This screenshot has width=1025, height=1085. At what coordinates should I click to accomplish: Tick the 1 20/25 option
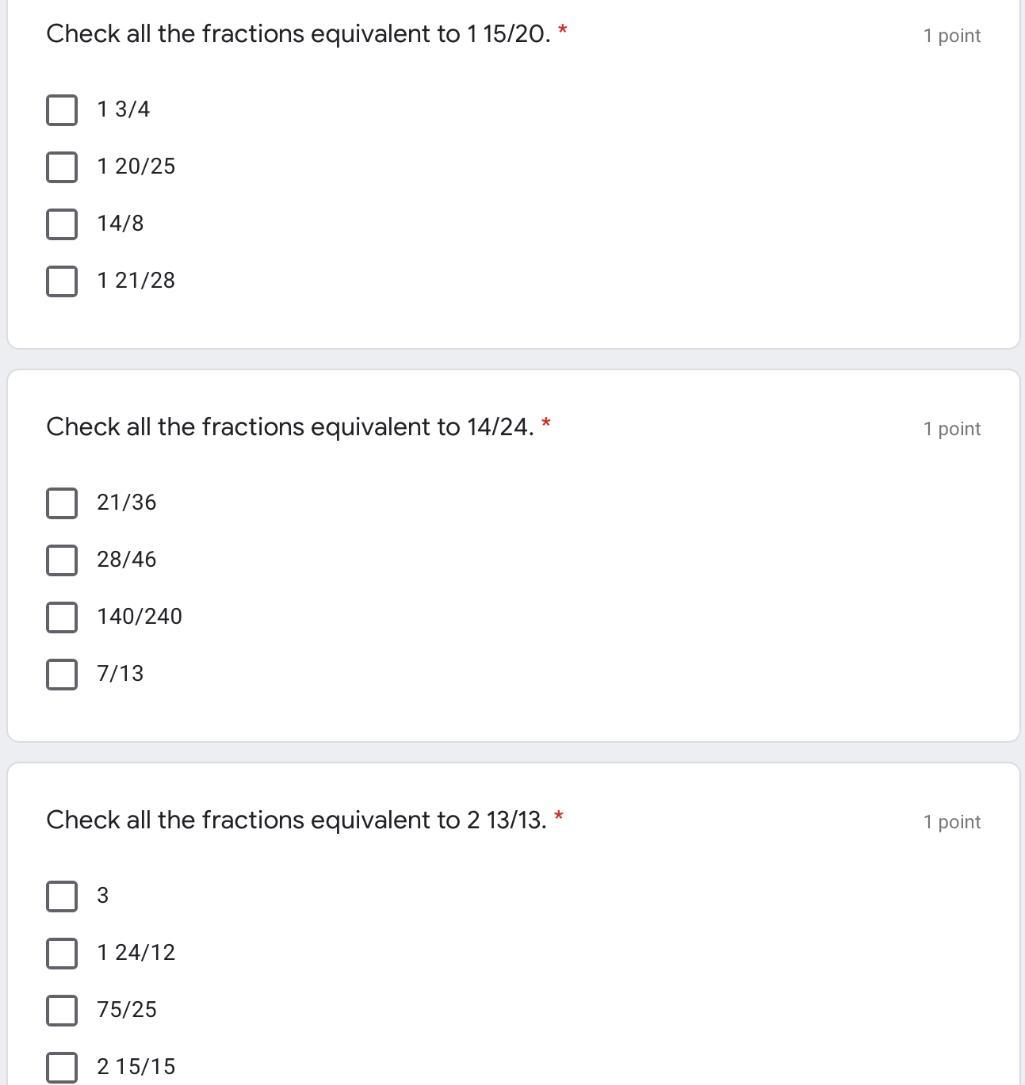click(x=61, y=167)
